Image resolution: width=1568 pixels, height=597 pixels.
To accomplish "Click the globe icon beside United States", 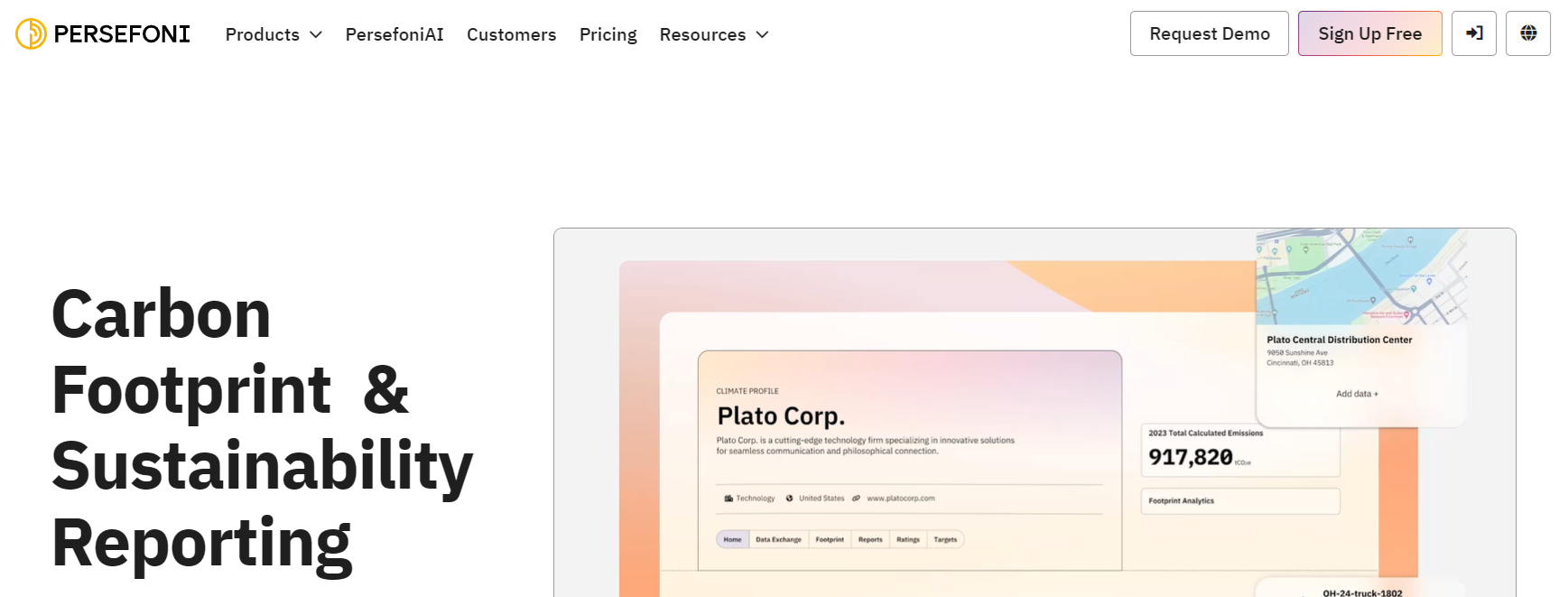I will click(x=790, y=499).
